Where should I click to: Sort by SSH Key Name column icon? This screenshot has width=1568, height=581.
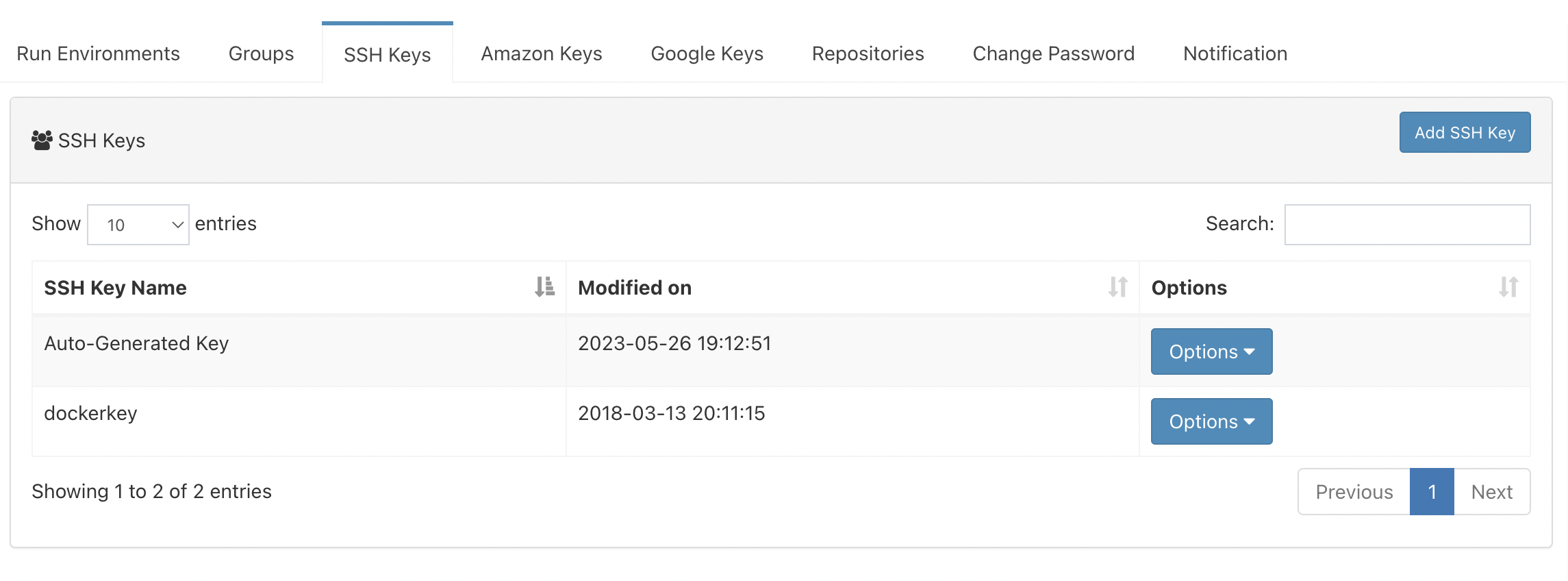tap(545, 286)
